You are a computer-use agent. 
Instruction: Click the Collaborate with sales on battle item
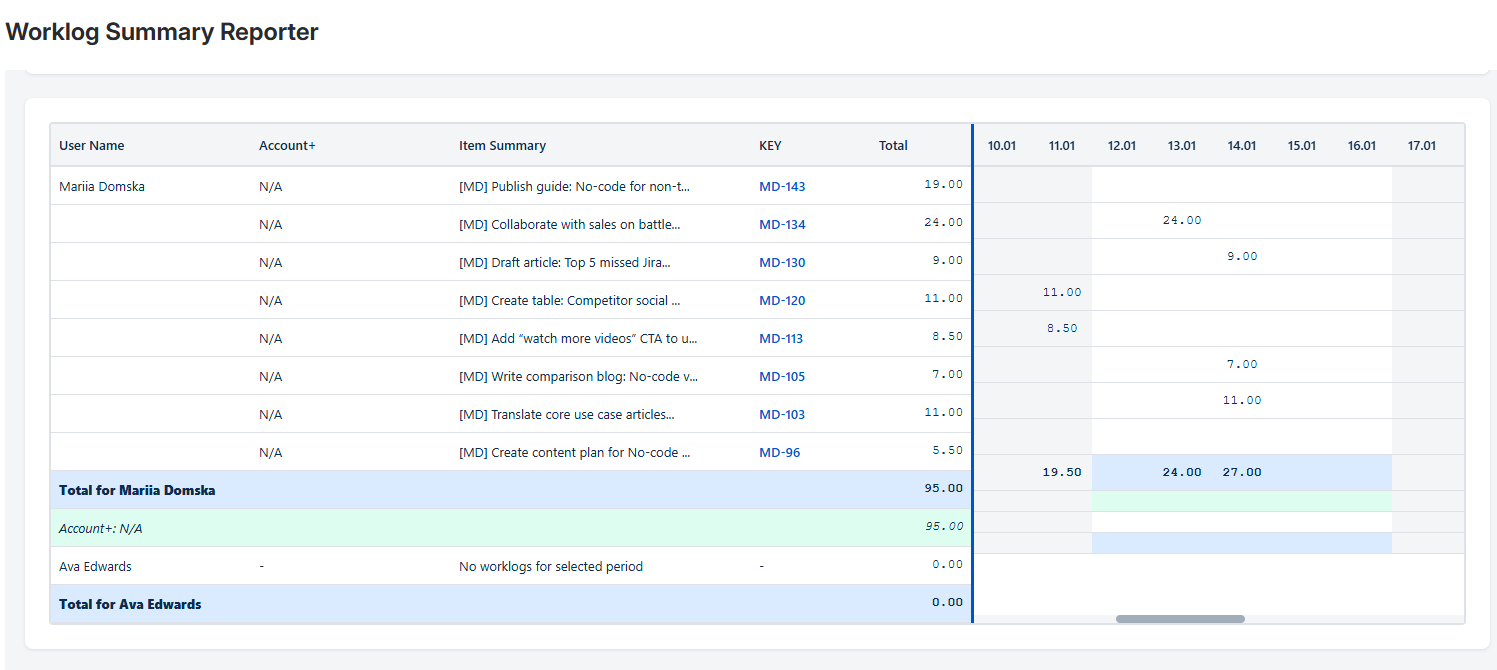(x=569, y=224)
